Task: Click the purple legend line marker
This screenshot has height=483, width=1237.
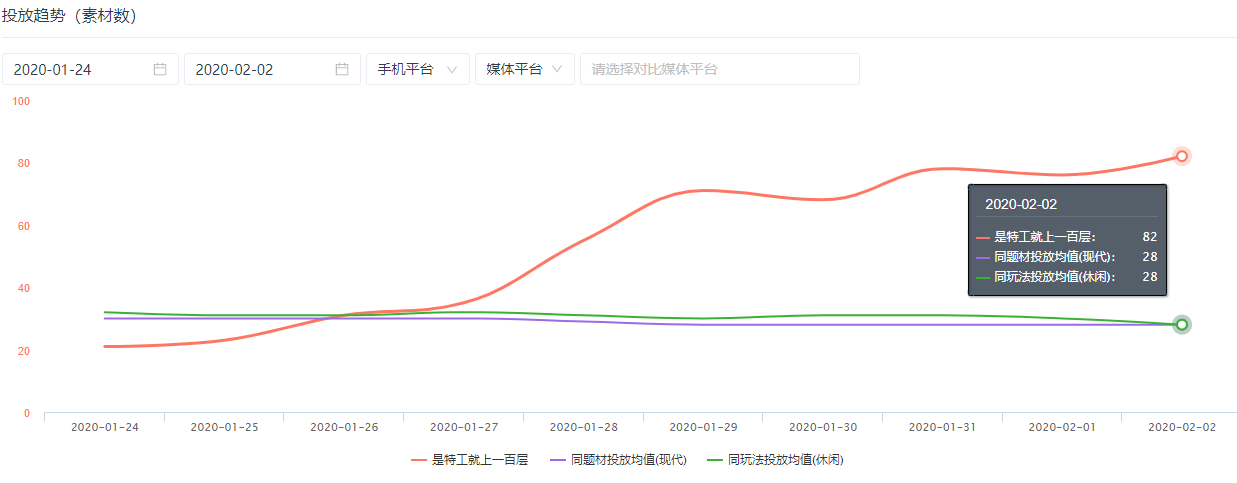Action: tap(558, 460)
